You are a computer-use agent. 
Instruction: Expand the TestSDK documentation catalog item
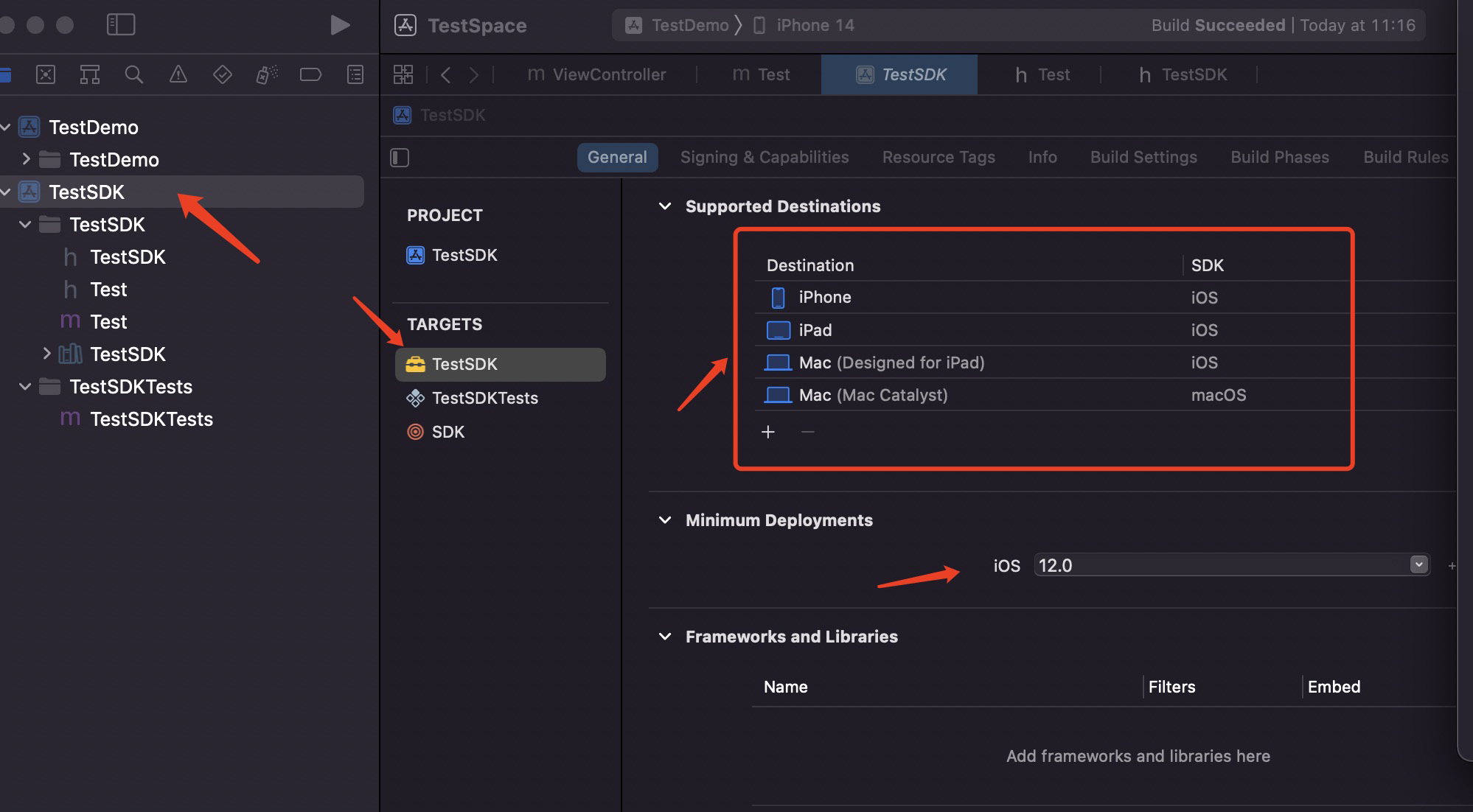46,354
